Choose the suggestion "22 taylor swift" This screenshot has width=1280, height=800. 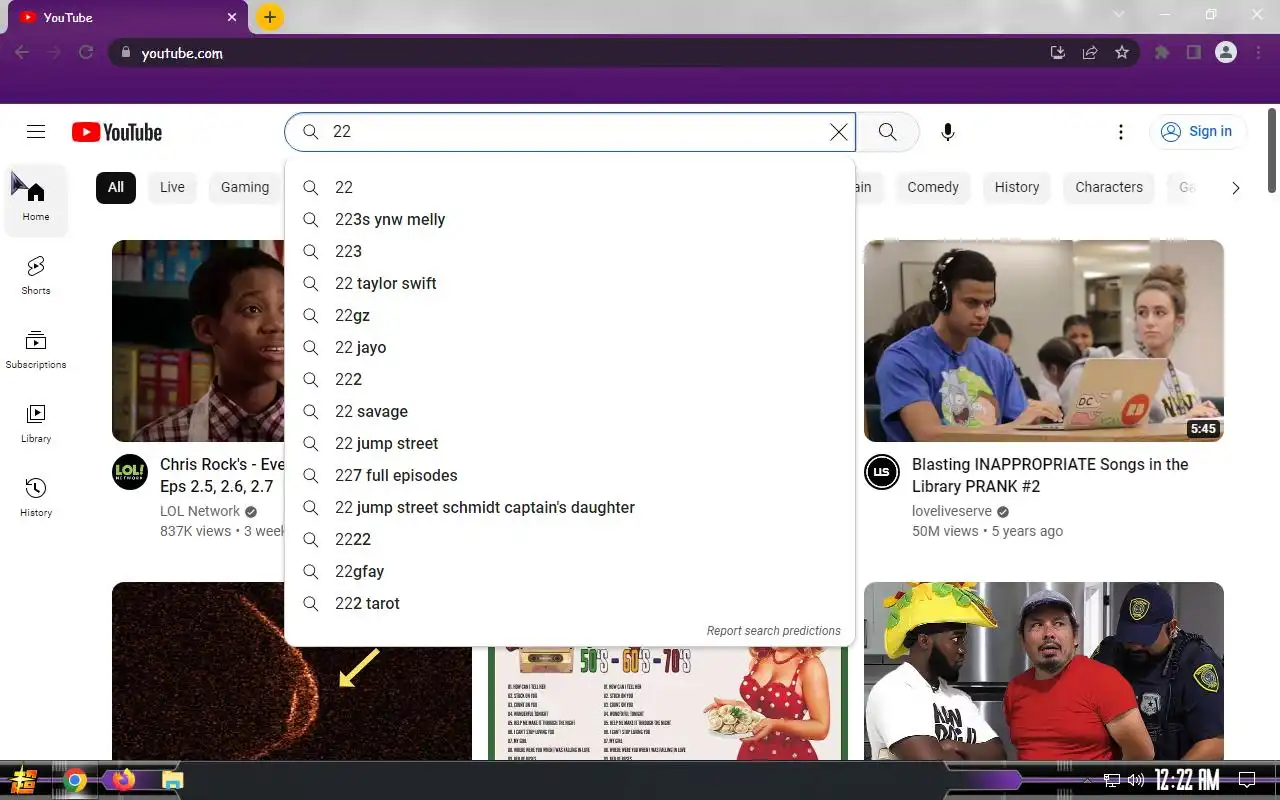570,283
